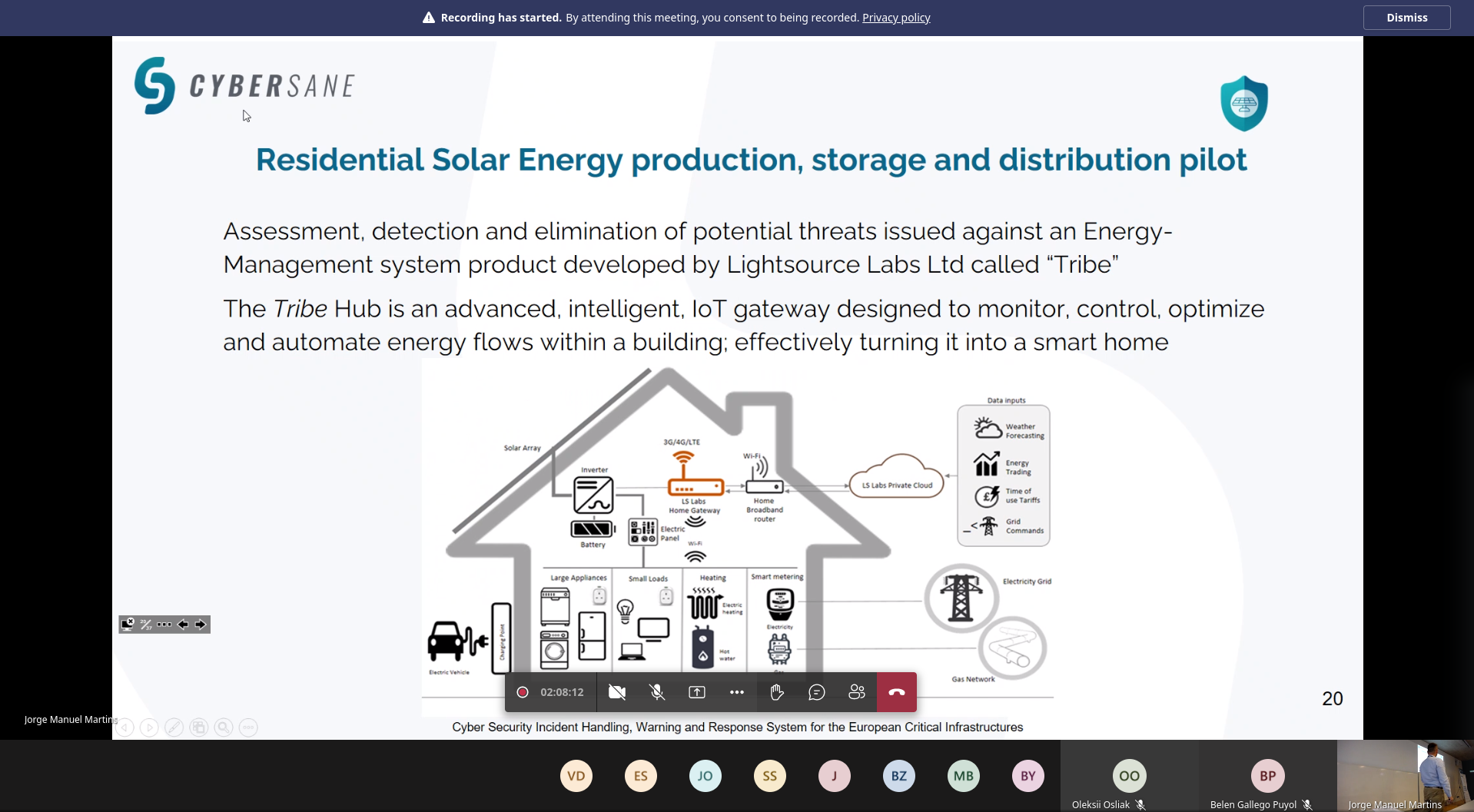Select Jorge Manuel Martins video tile
The width and height of the screenshot is (1474, 812).
click(x=1406, y=776)
